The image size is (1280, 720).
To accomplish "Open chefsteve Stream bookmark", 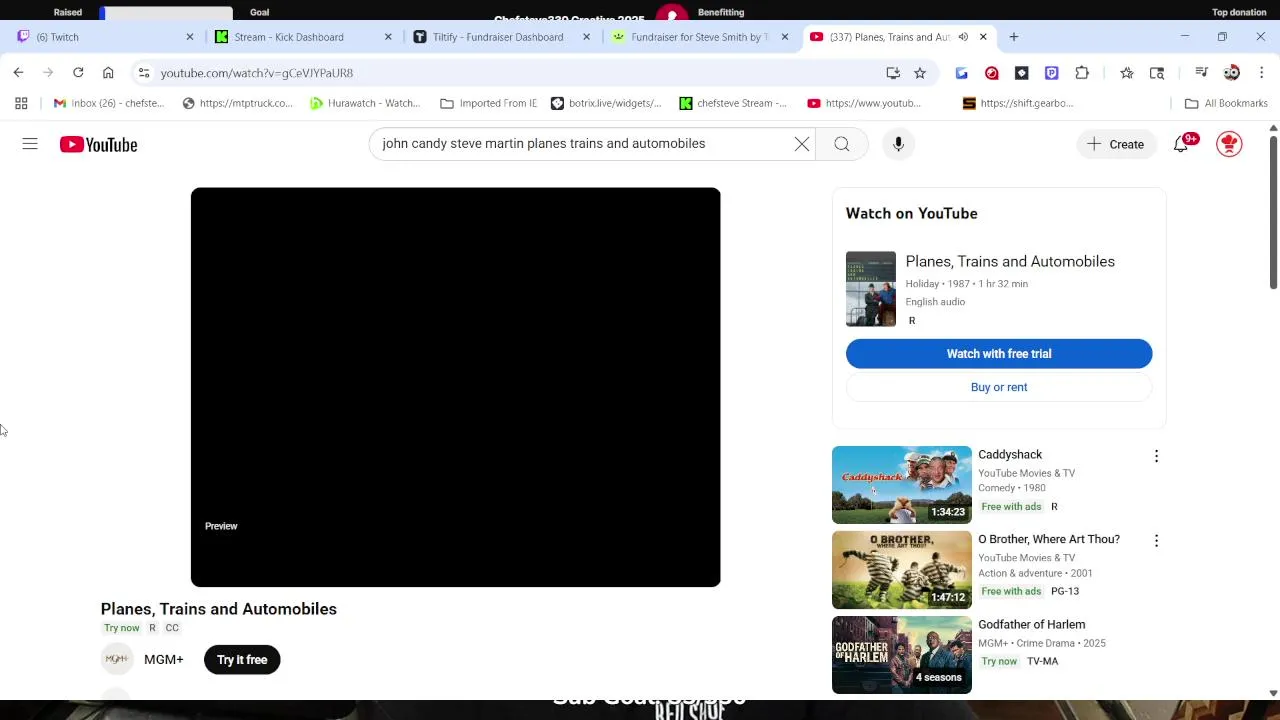I will tap(734, 103).
